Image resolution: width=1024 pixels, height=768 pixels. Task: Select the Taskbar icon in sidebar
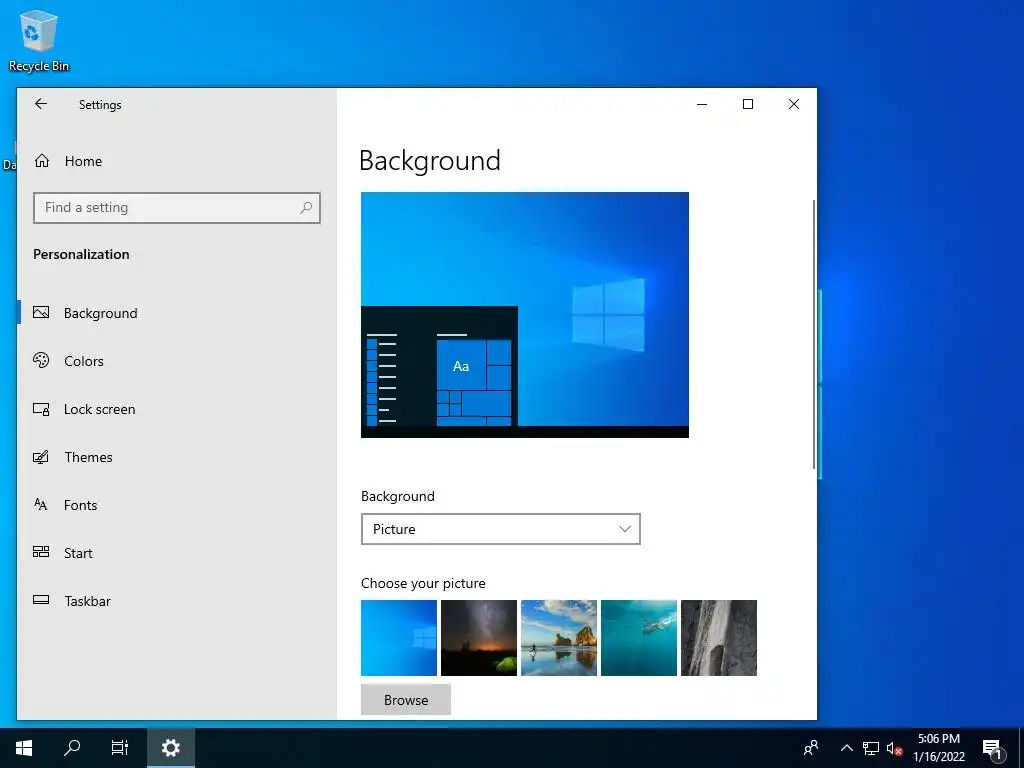point(41,600)
